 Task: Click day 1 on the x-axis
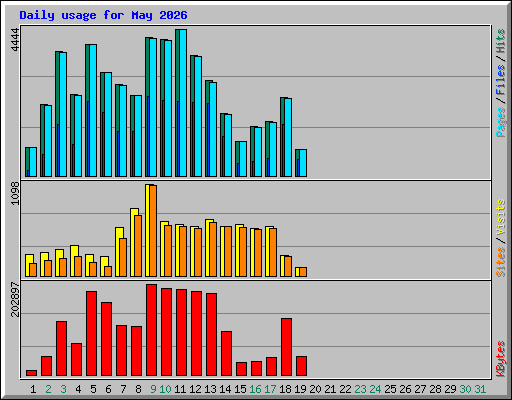pos(33,389)
